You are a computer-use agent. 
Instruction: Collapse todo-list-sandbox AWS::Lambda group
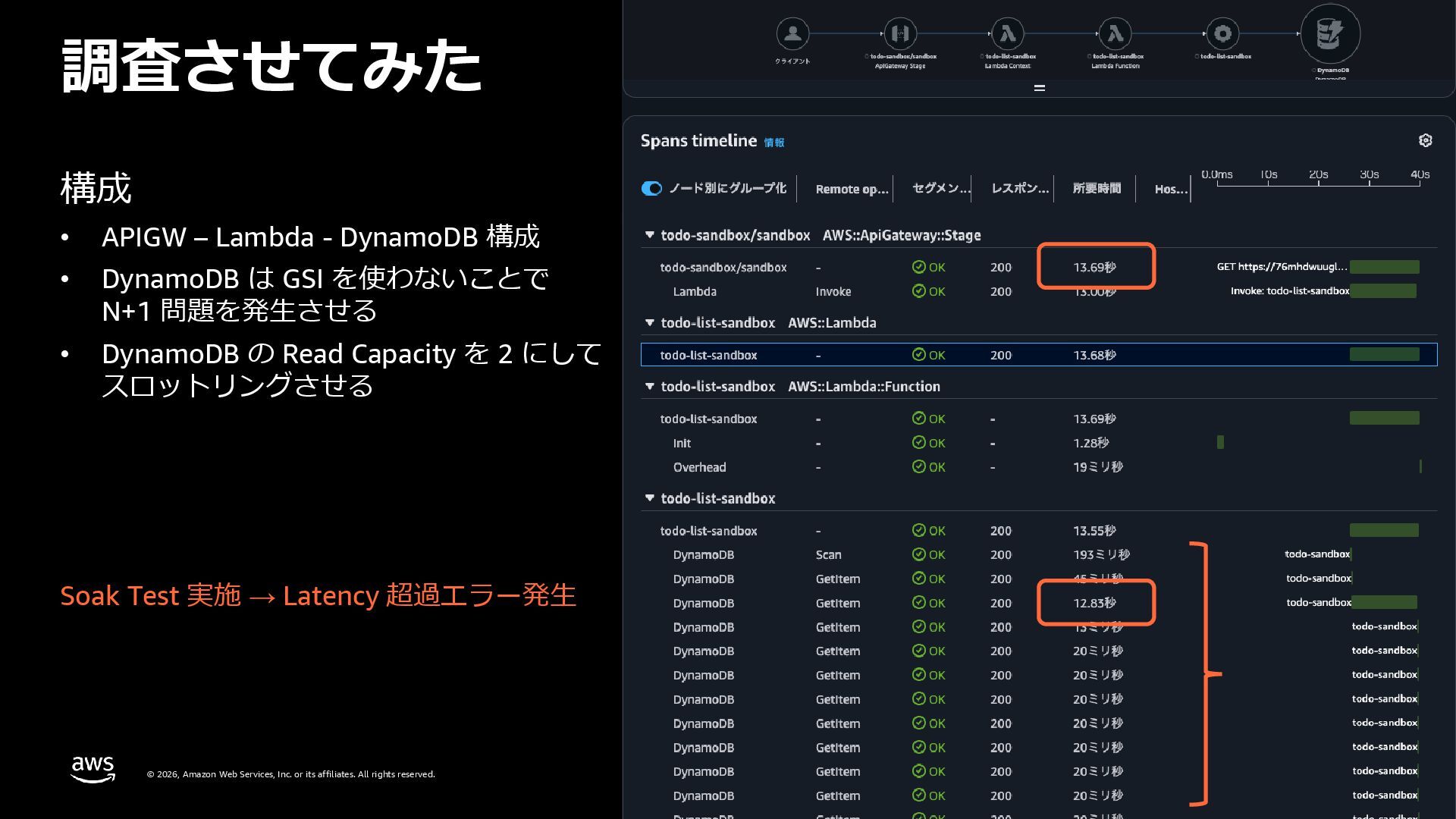[649, 322]
